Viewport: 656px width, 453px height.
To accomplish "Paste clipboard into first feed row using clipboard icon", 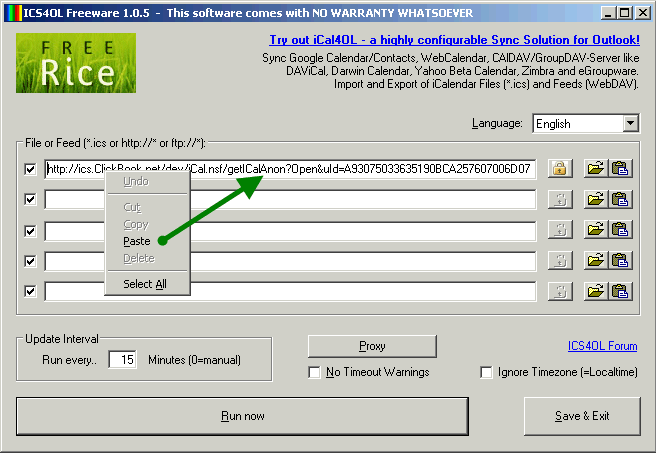I will point(620,169).
